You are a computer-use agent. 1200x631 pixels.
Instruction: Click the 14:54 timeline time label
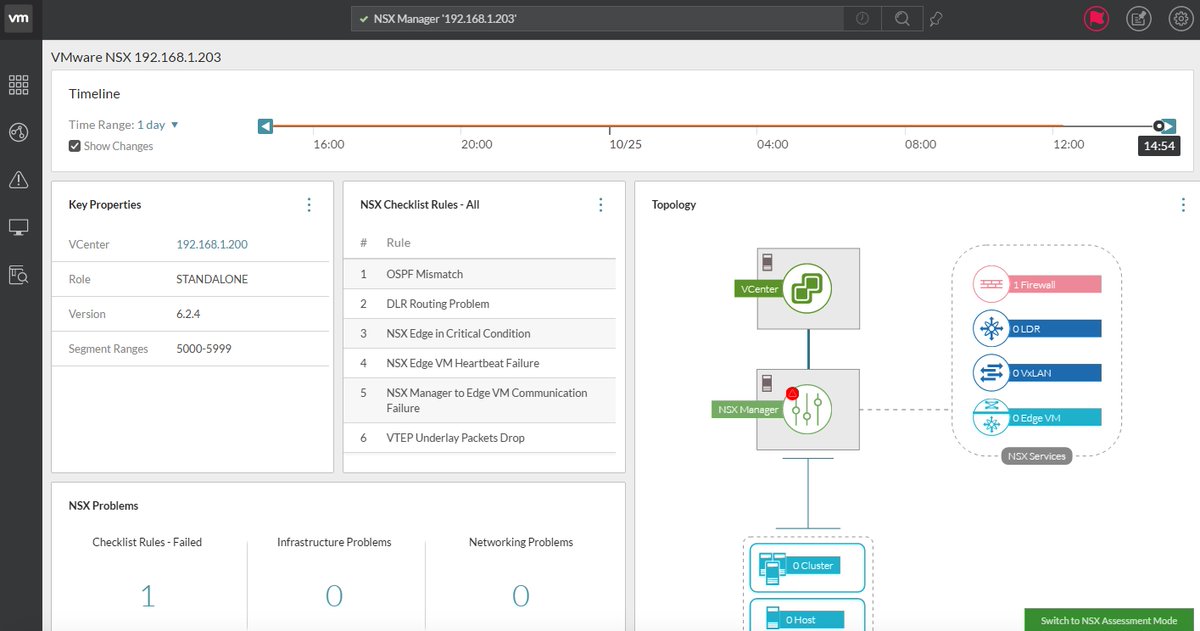(x=1159, y=146)
